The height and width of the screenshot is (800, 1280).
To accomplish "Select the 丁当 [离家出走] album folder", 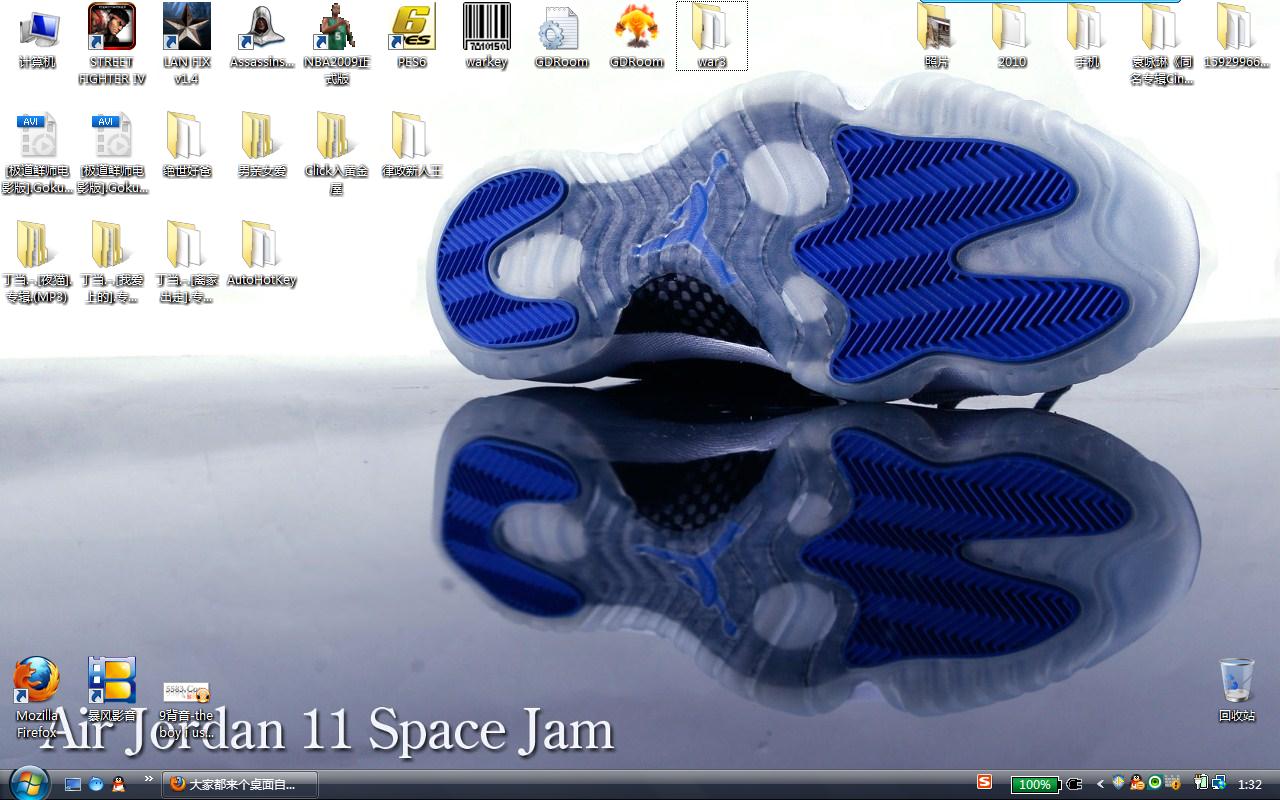I will coord(187,262).
